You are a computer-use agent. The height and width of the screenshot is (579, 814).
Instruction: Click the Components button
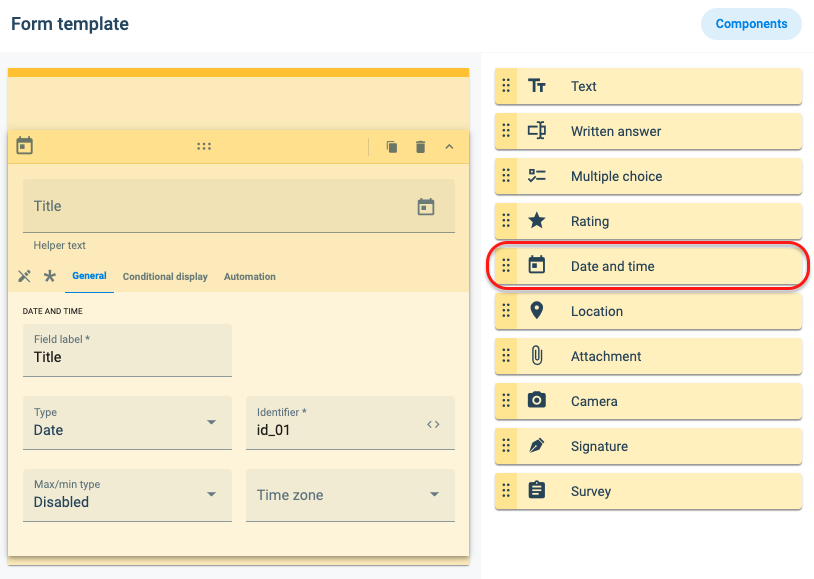751,24
